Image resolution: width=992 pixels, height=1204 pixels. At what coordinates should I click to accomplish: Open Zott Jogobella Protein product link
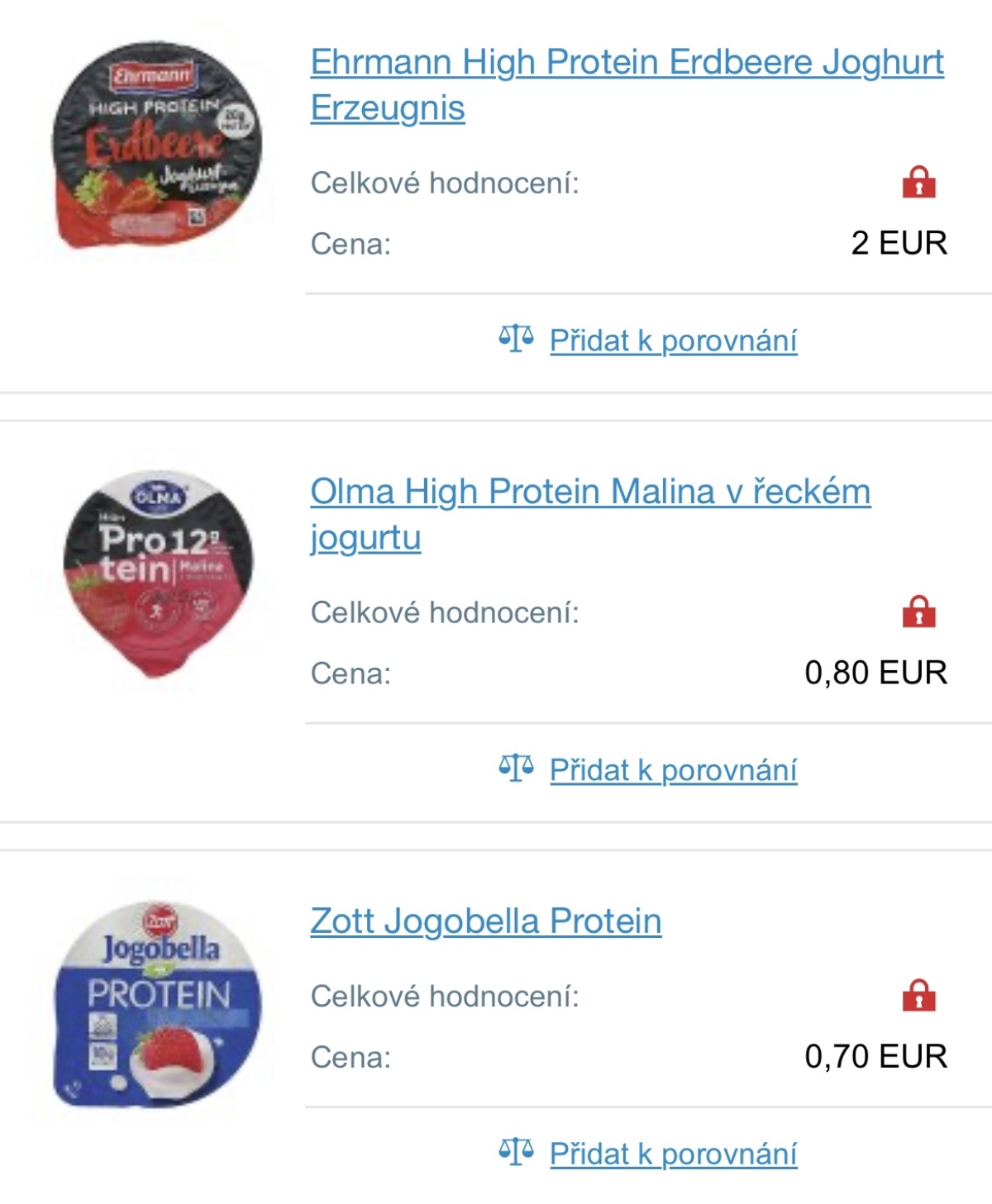tap(486, 921)
